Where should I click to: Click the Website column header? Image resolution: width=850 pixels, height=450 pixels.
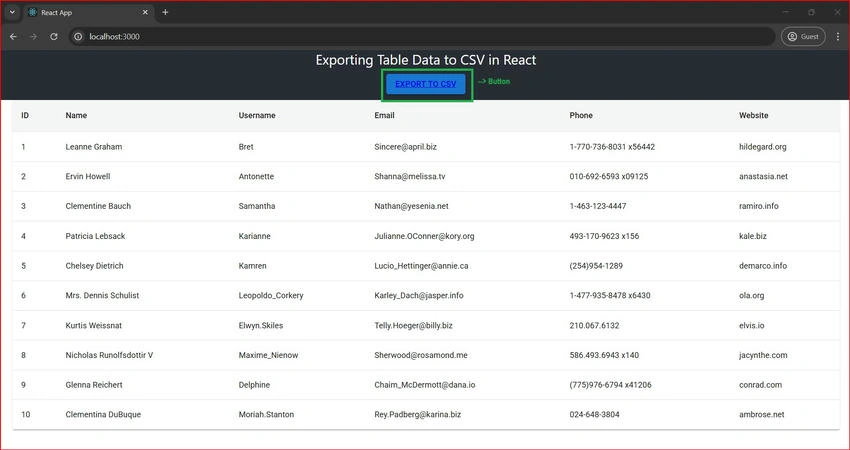click(x=754, y=115)
